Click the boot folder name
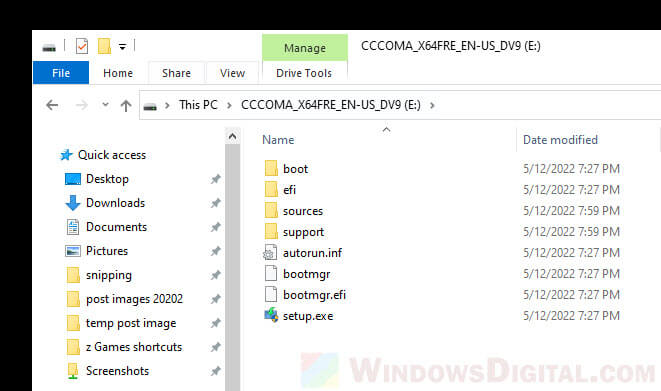 coord(296,169)
